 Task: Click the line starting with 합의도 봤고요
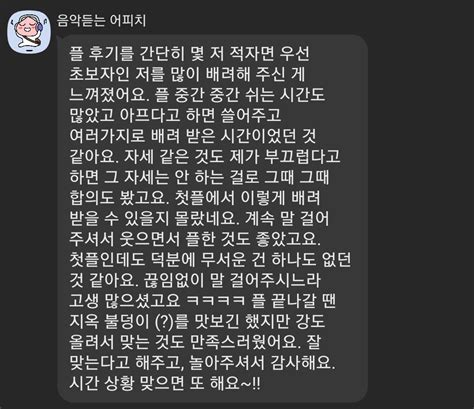[195, 198]
